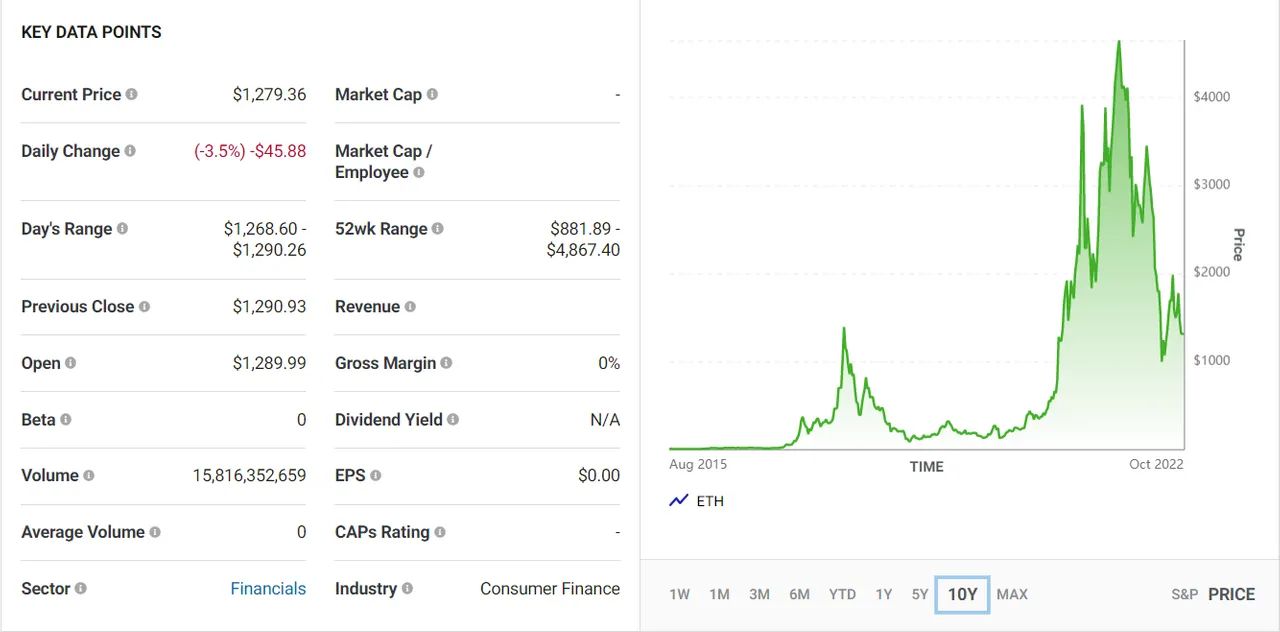Click the Volume value 15,816,352,659
This screenshot has width=1280, height=632.
[249, 475]
